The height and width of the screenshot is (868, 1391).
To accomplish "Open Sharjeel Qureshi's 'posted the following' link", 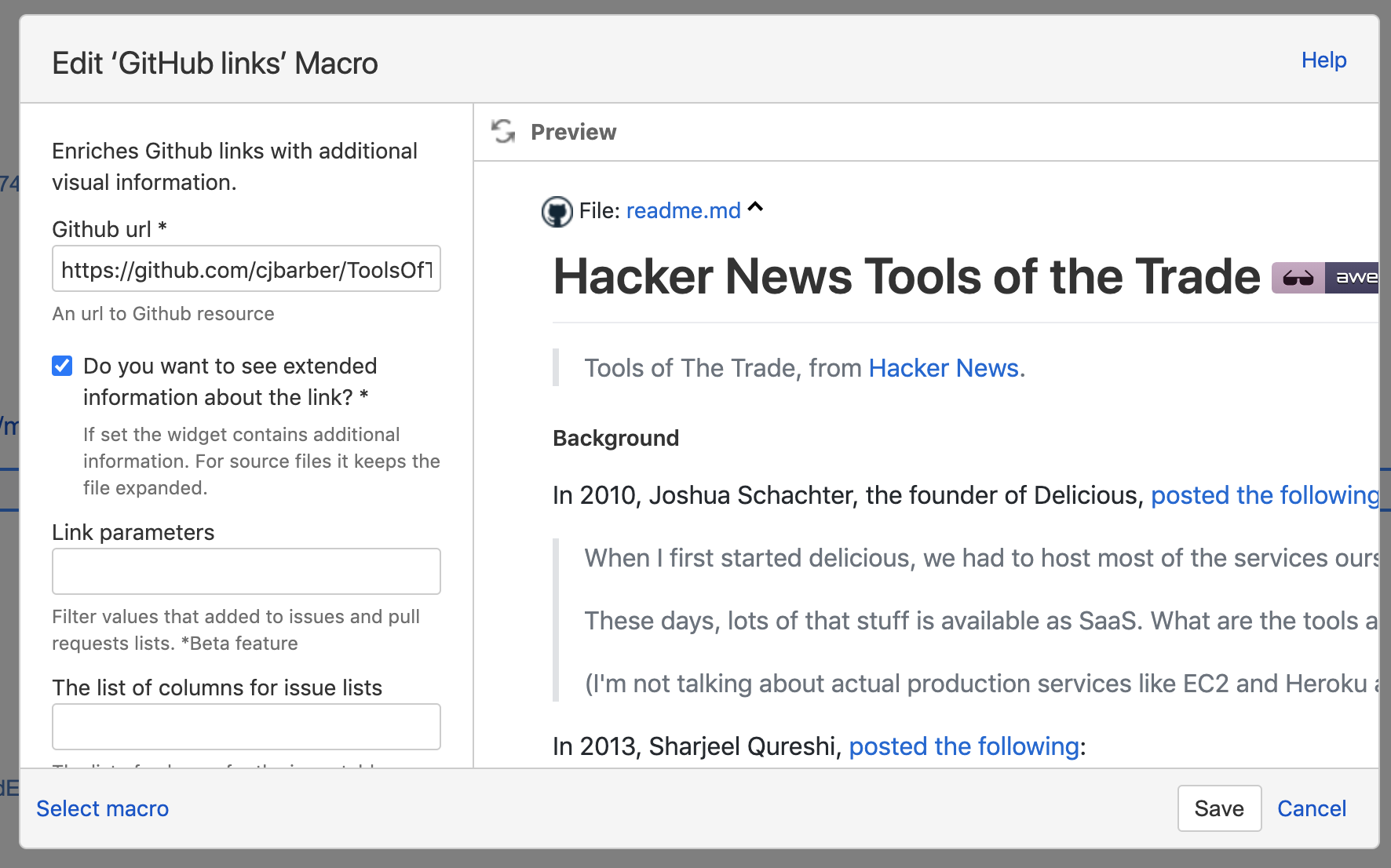I will click(x=963, y=746).
